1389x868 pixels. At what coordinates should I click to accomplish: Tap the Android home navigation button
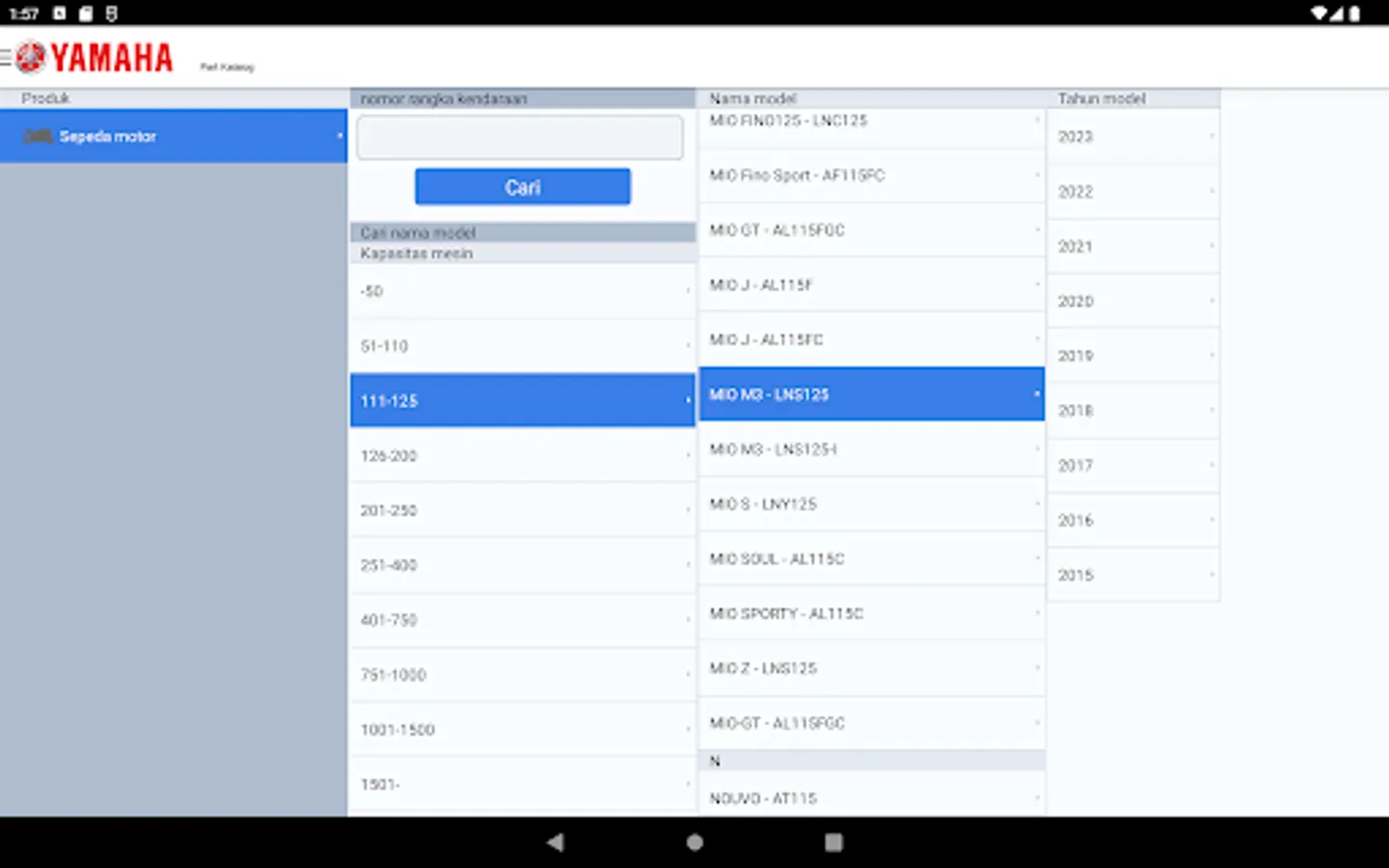coord(694,842)
